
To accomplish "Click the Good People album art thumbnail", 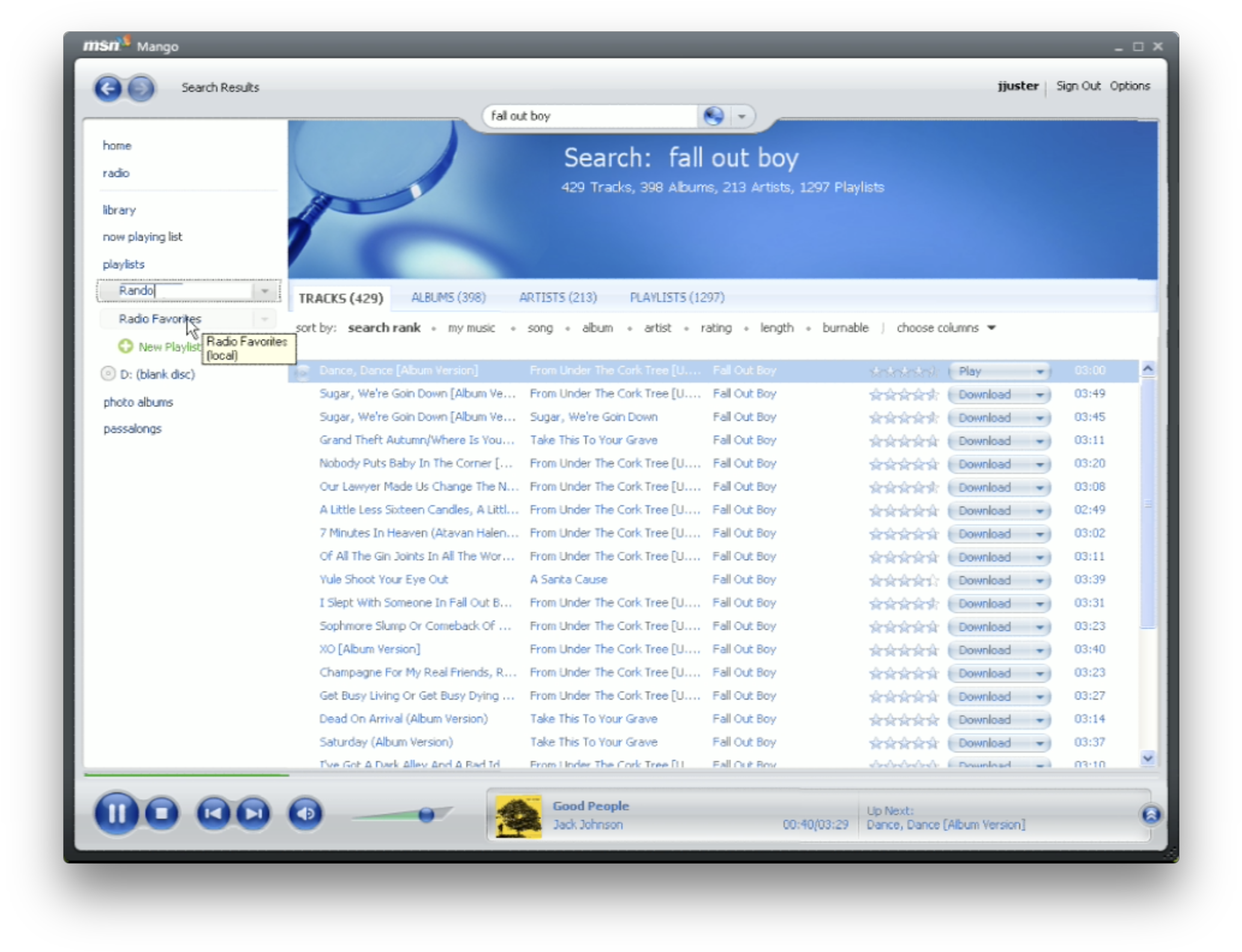I will click(x=518, y=816).
